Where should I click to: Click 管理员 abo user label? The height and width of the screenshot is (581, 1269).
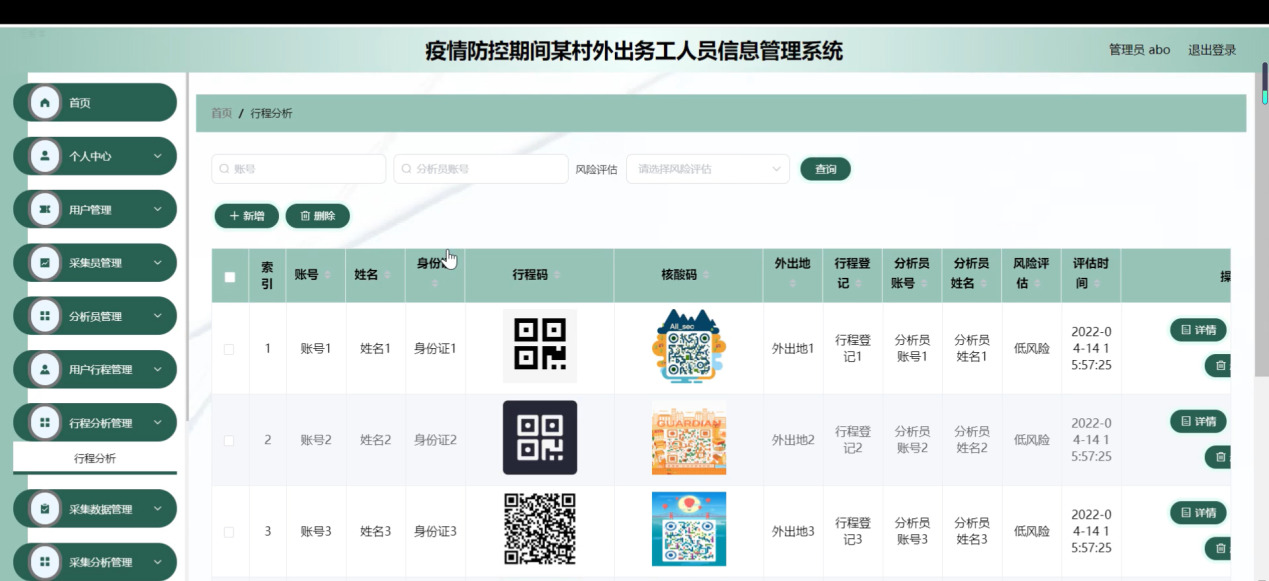[1139, 50]
